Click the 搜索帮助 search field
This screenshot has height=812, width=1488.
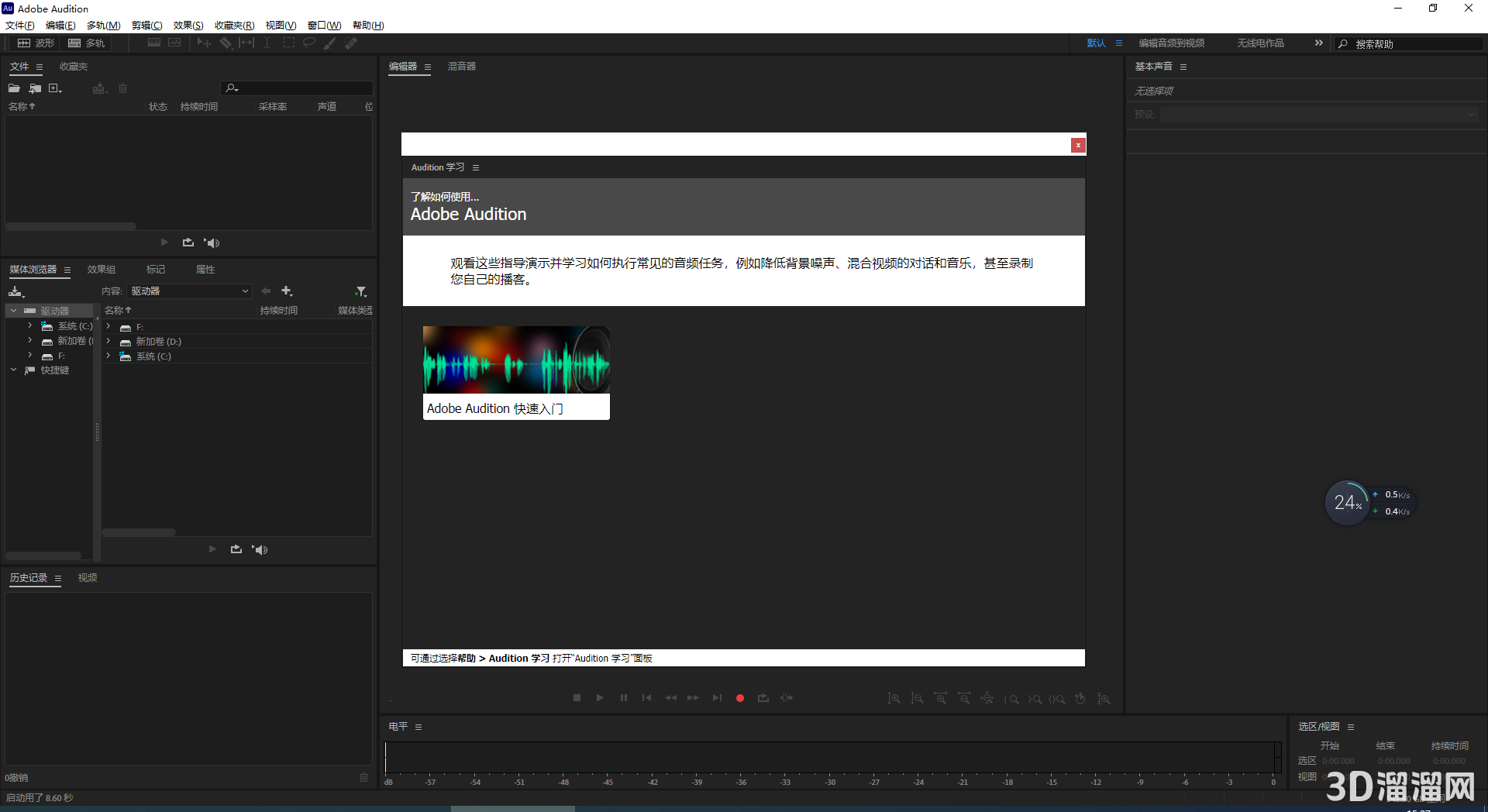point(1410,43)
